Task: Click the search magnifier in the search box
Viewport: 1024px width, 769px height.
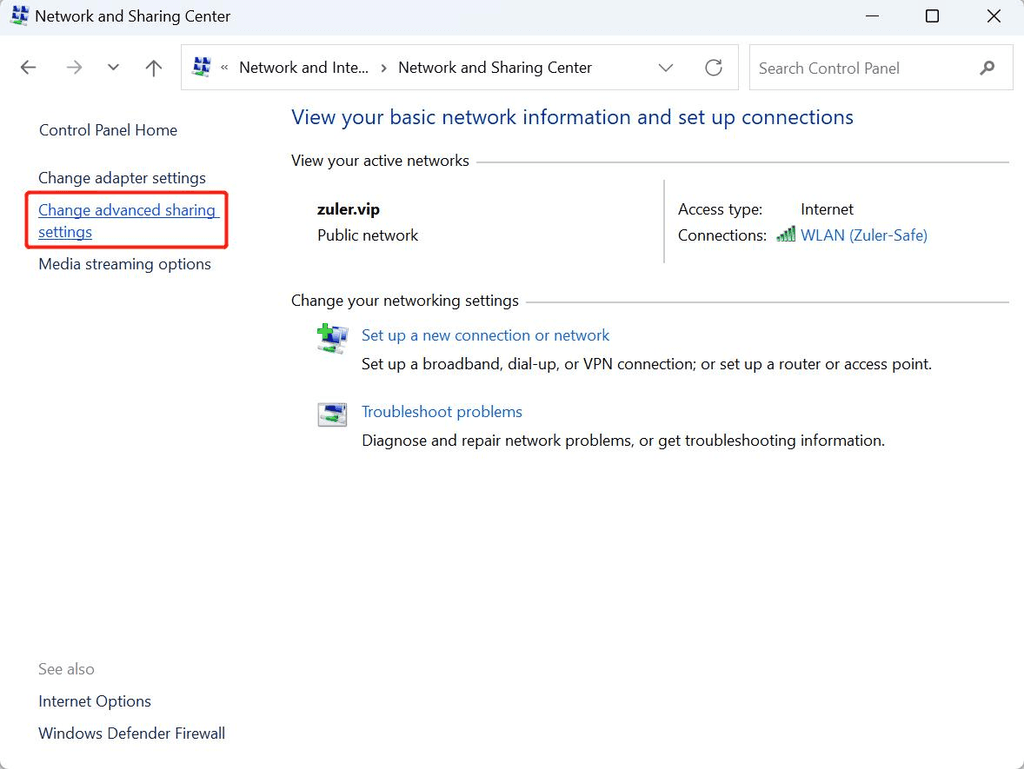Action: point(987,67)
